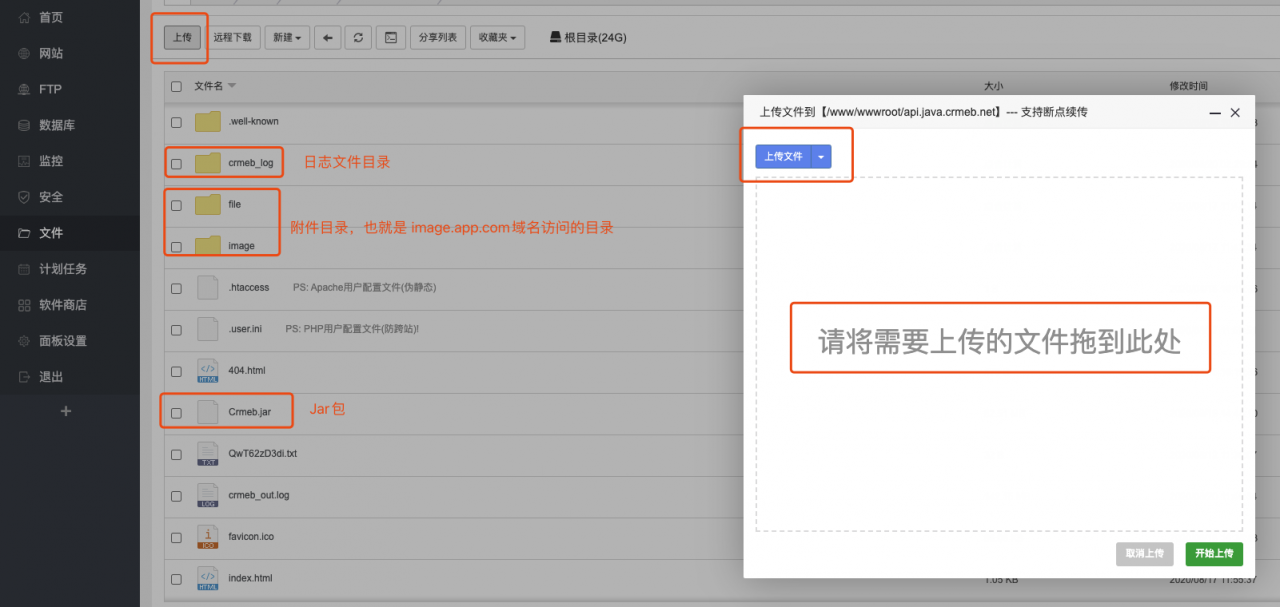Minimize the upload dialog
The image size is (1280, 607).
point(1214,113)
